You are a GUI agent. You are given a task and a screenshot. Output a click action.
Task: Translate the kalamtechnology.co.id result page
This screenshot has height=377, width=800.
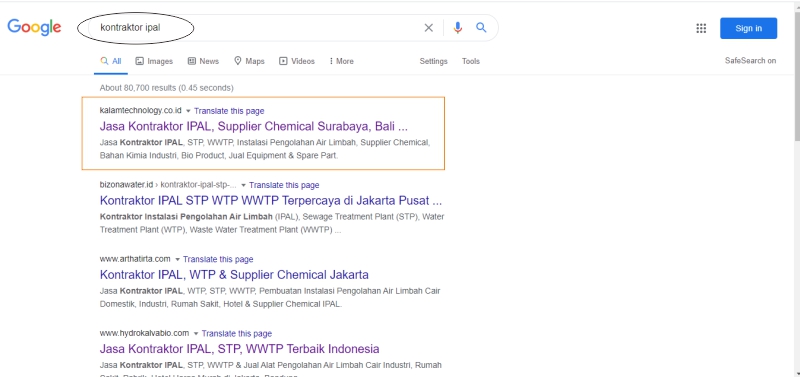click(x=229, y=111)
